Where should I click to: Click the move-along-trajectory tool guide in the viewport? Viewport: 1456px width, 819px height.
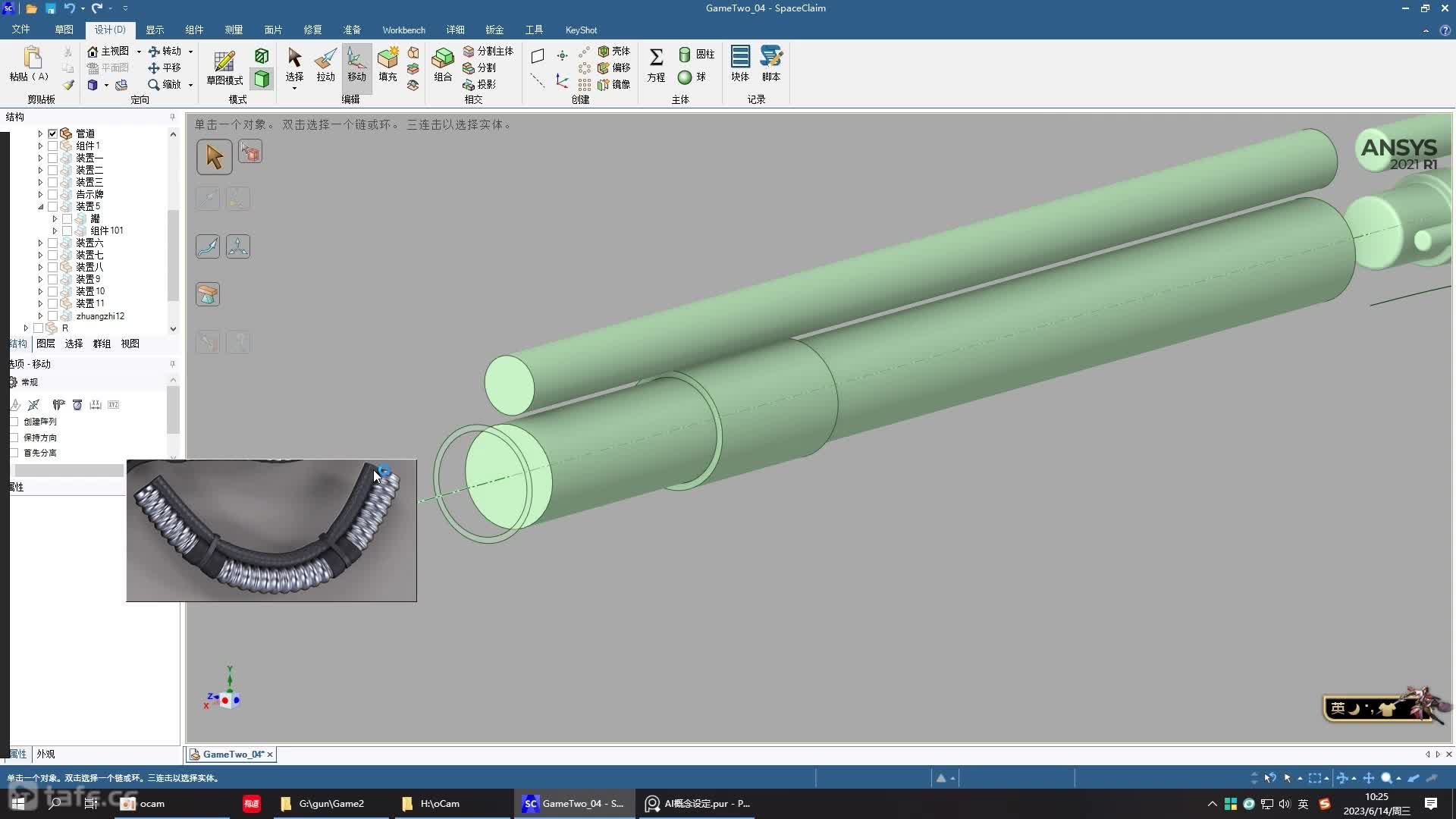point(208,246)
